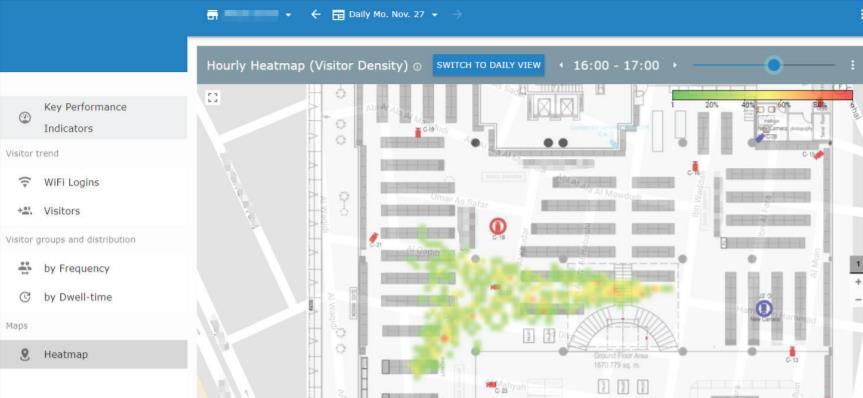Step to previous hour before 16:00 - 17:00

(x=561, y=66)
